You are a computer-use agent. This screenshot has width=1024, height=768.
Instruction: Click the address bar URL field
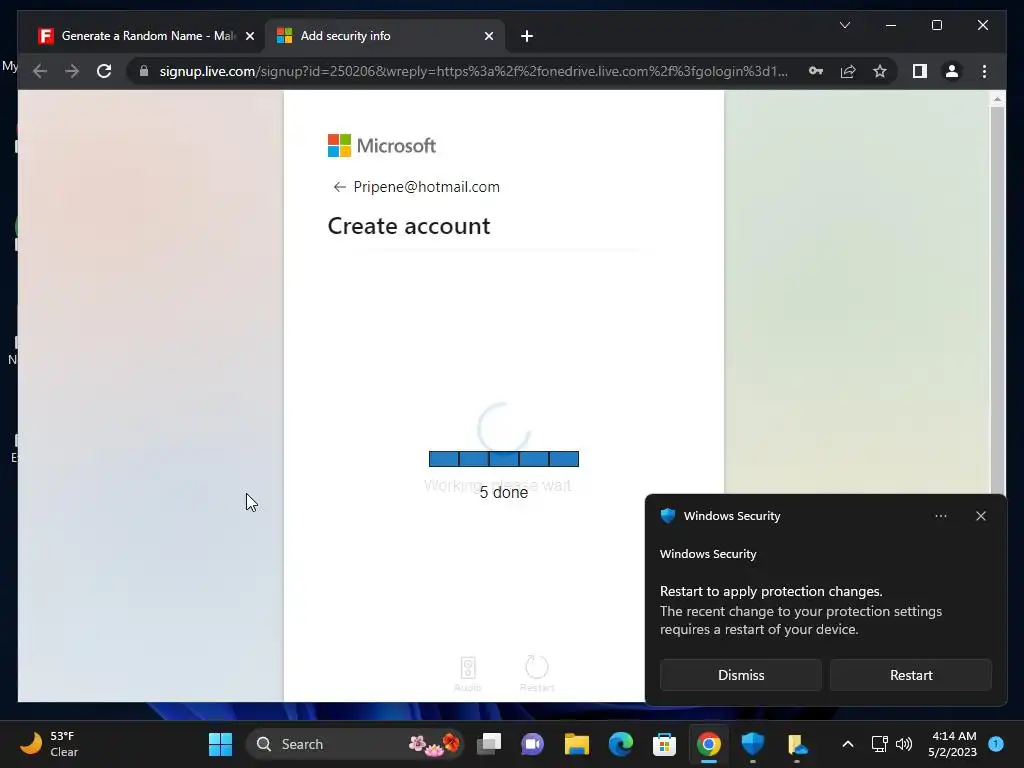[473, 71]
